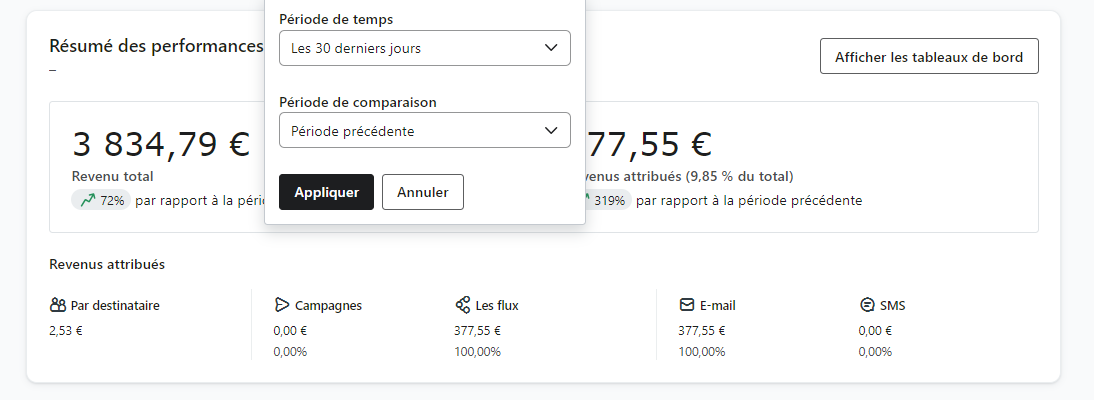Click chevron beside Les 30 derniers jours
The image size is (1094, 400).
[x=551, y=48]
